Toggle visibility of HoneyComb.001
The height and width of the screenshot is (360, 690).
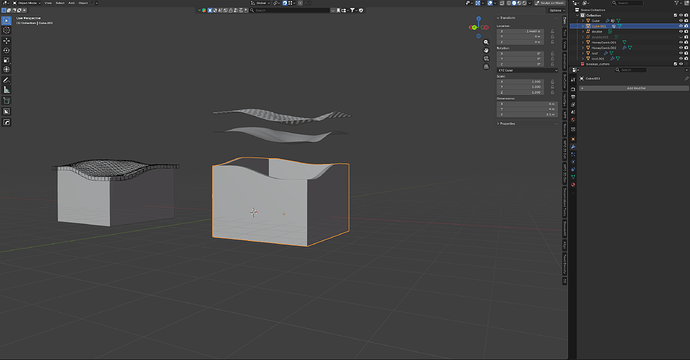[681, 42]
